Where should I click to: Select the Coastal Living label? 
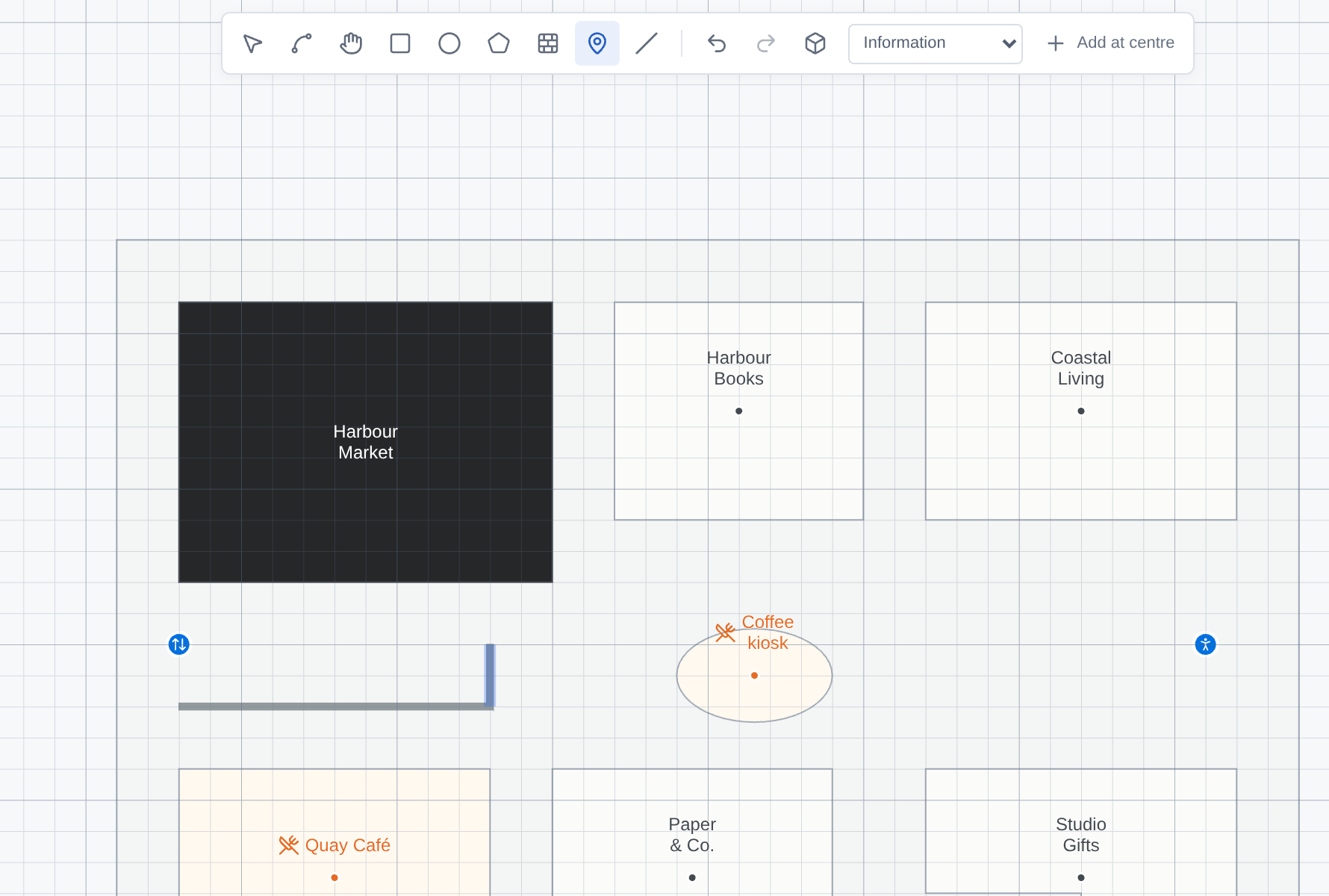coord(1081,368)
